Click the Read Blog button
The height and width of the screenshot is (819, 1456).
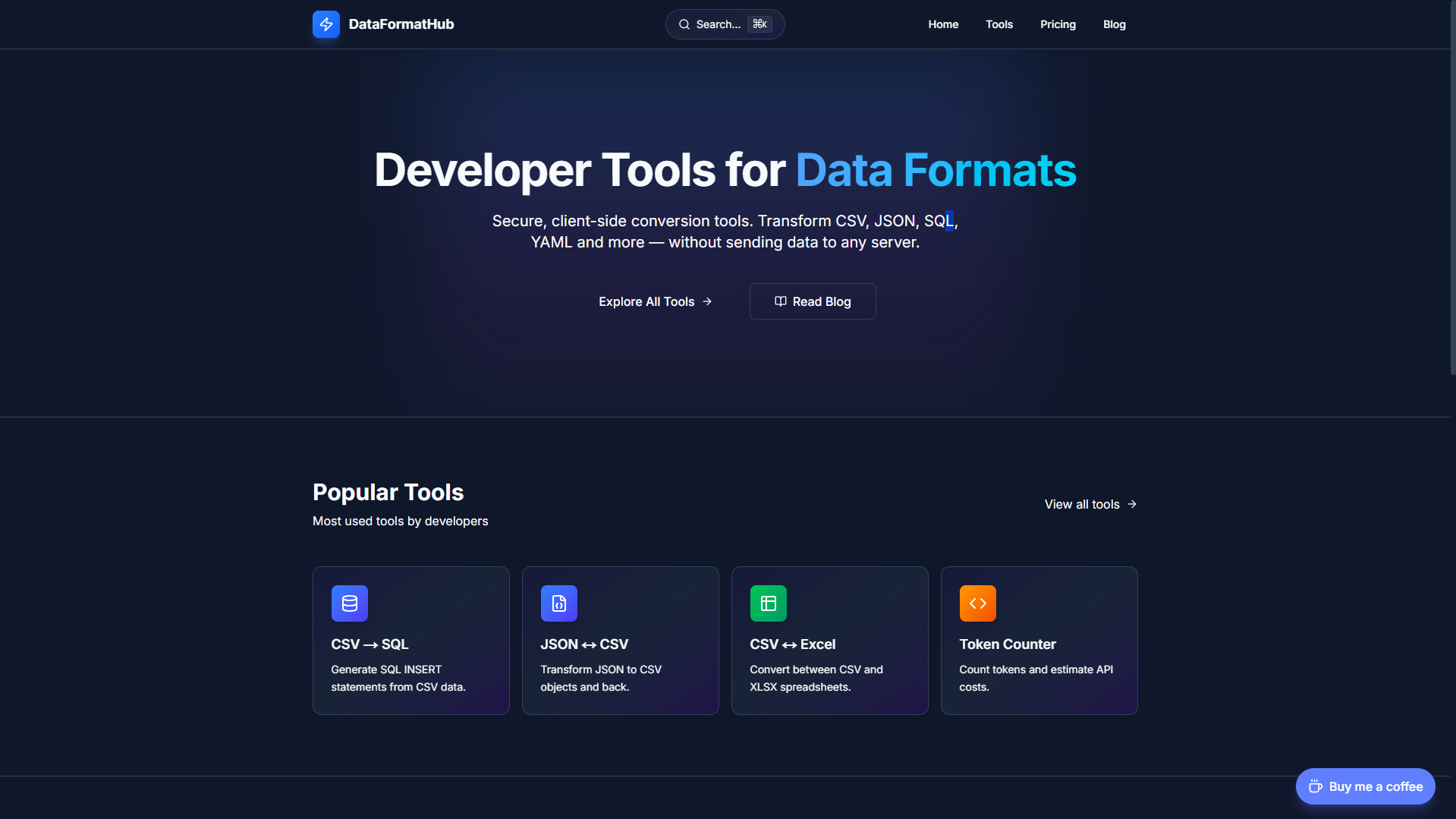pyautogui.click(x=812, y=301)
